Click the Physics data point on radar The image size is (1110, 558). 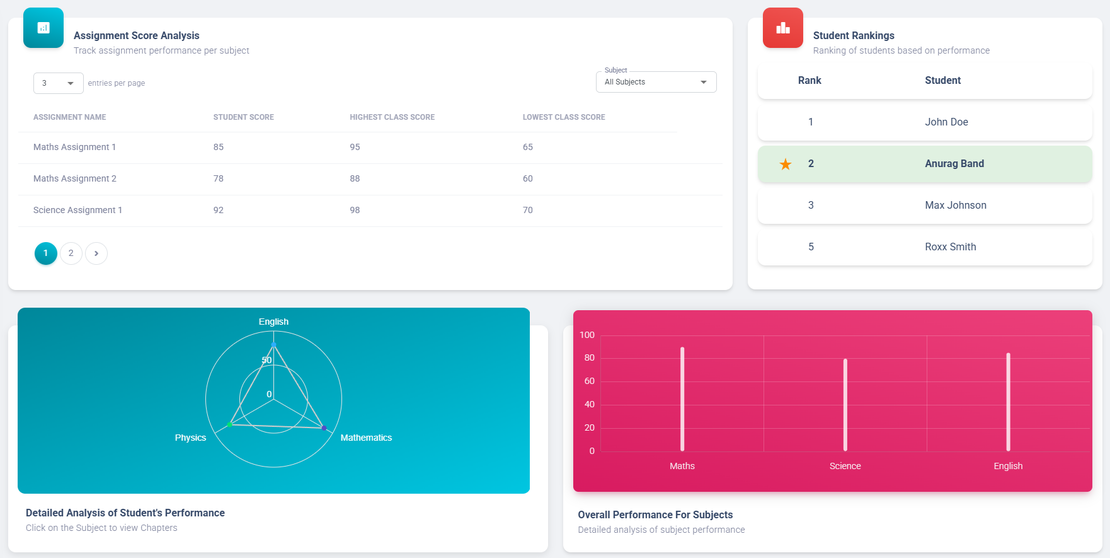click(229, 424)
